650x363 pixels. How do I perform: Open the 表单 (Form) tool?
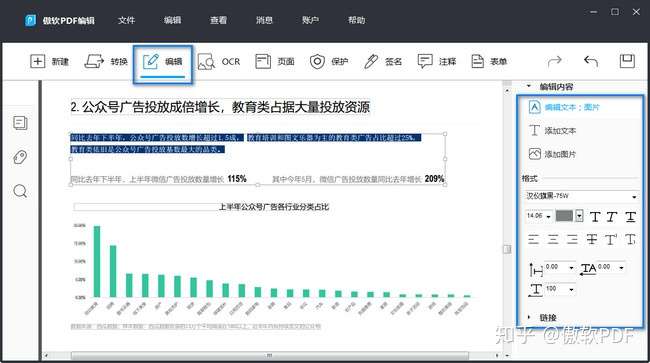tap(489, 61)
